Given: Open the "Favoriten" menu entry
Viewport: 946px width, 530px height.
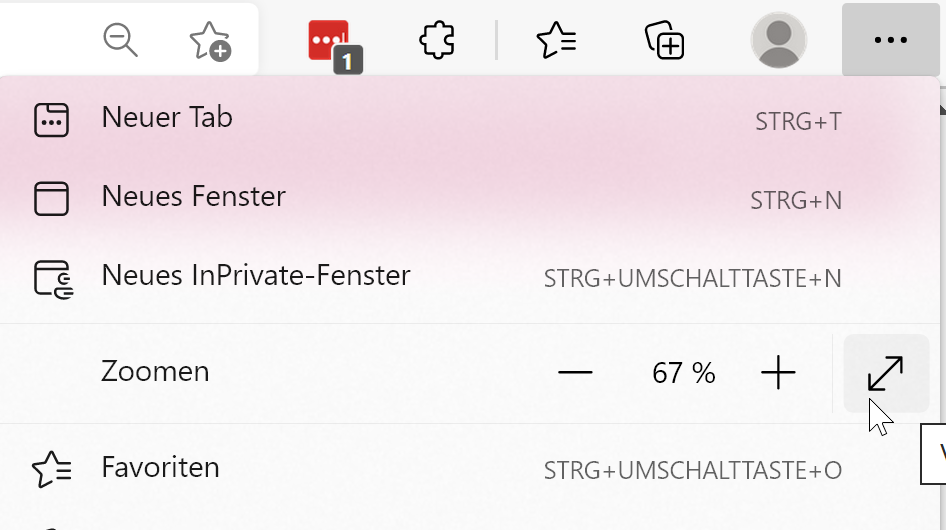Looking at the screenshot, I should tap(160, 468).
